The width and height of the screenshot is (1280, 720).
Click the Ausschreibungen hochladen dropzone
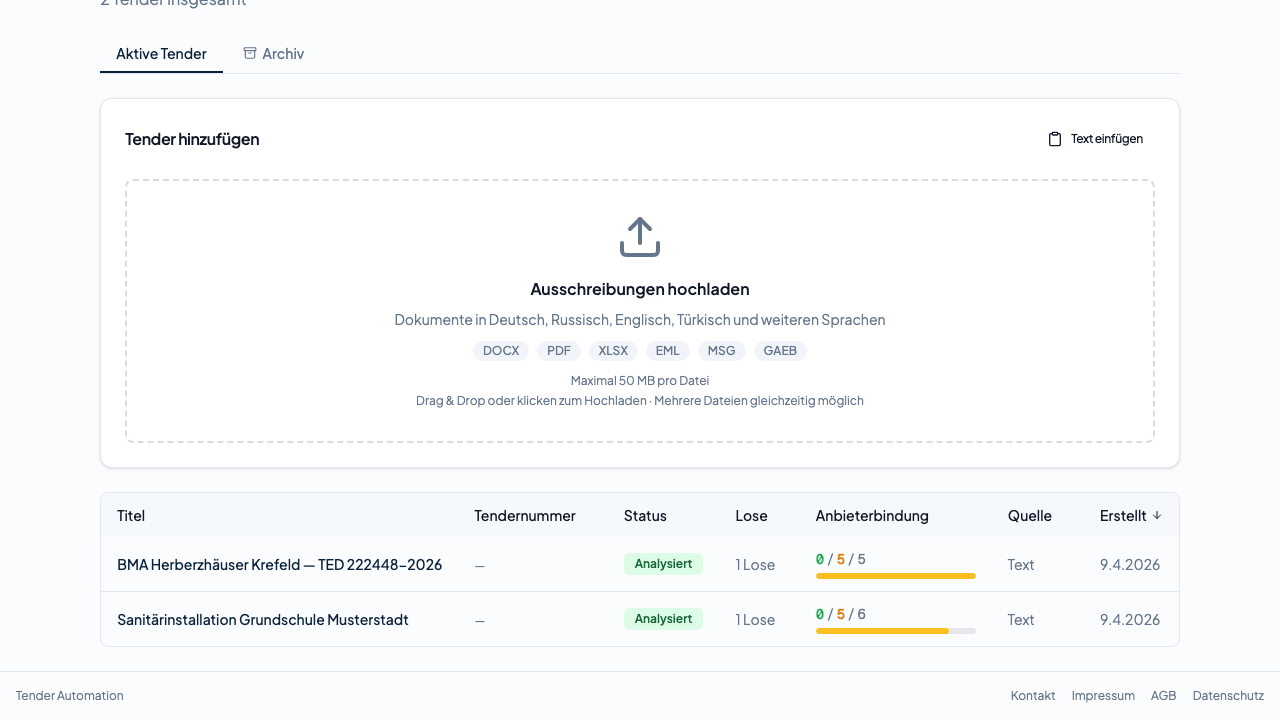click(x=639, y=310)
